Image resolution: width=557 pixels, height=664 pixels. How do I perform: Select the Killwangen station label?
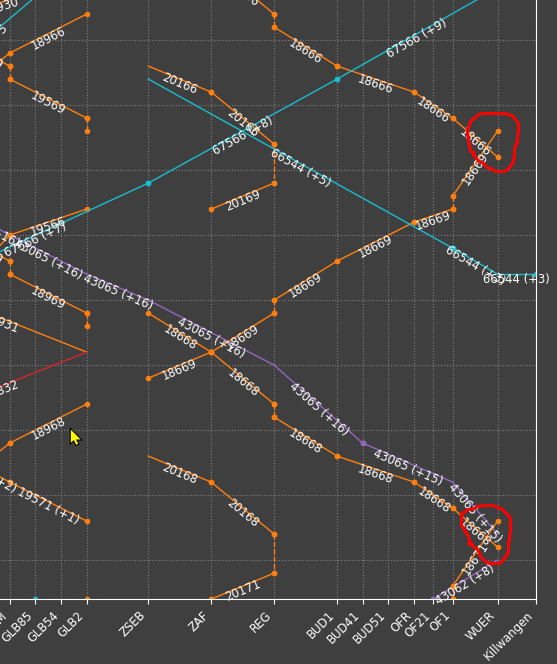pyautogui.click(x=507, y=636)
